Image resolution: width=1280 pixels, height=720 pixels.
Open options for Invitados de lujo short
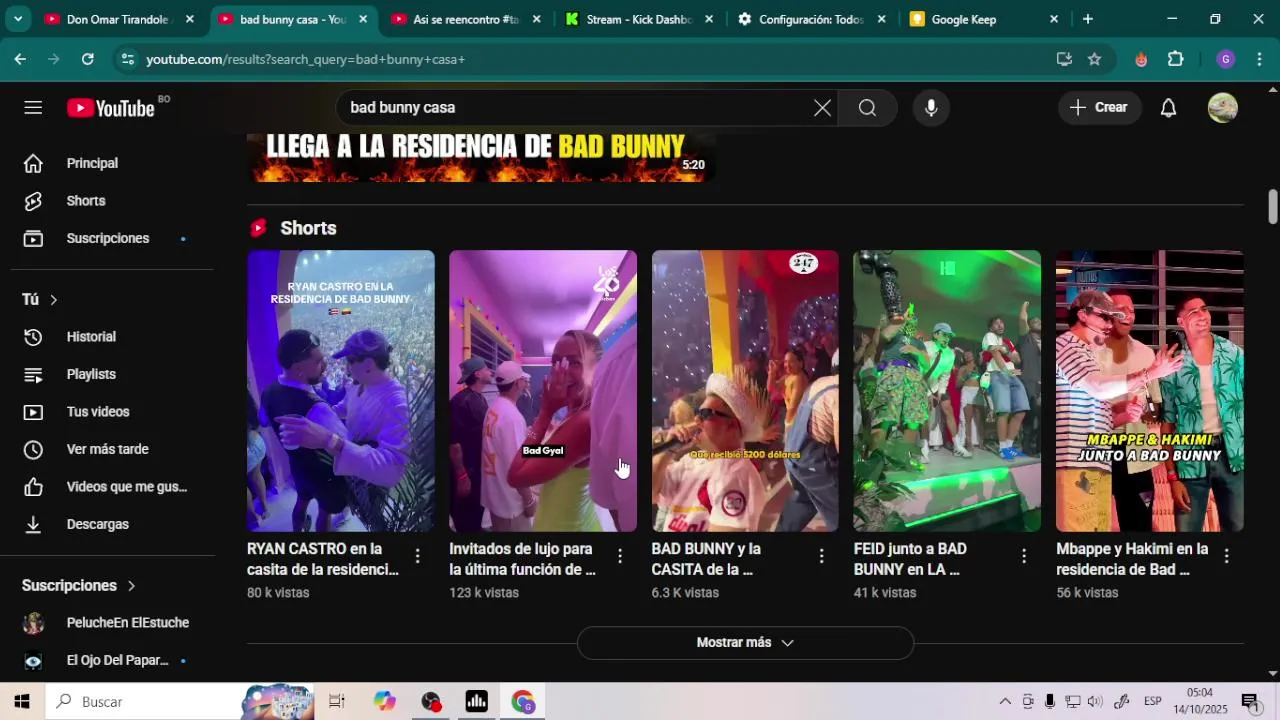pos(620,556)
